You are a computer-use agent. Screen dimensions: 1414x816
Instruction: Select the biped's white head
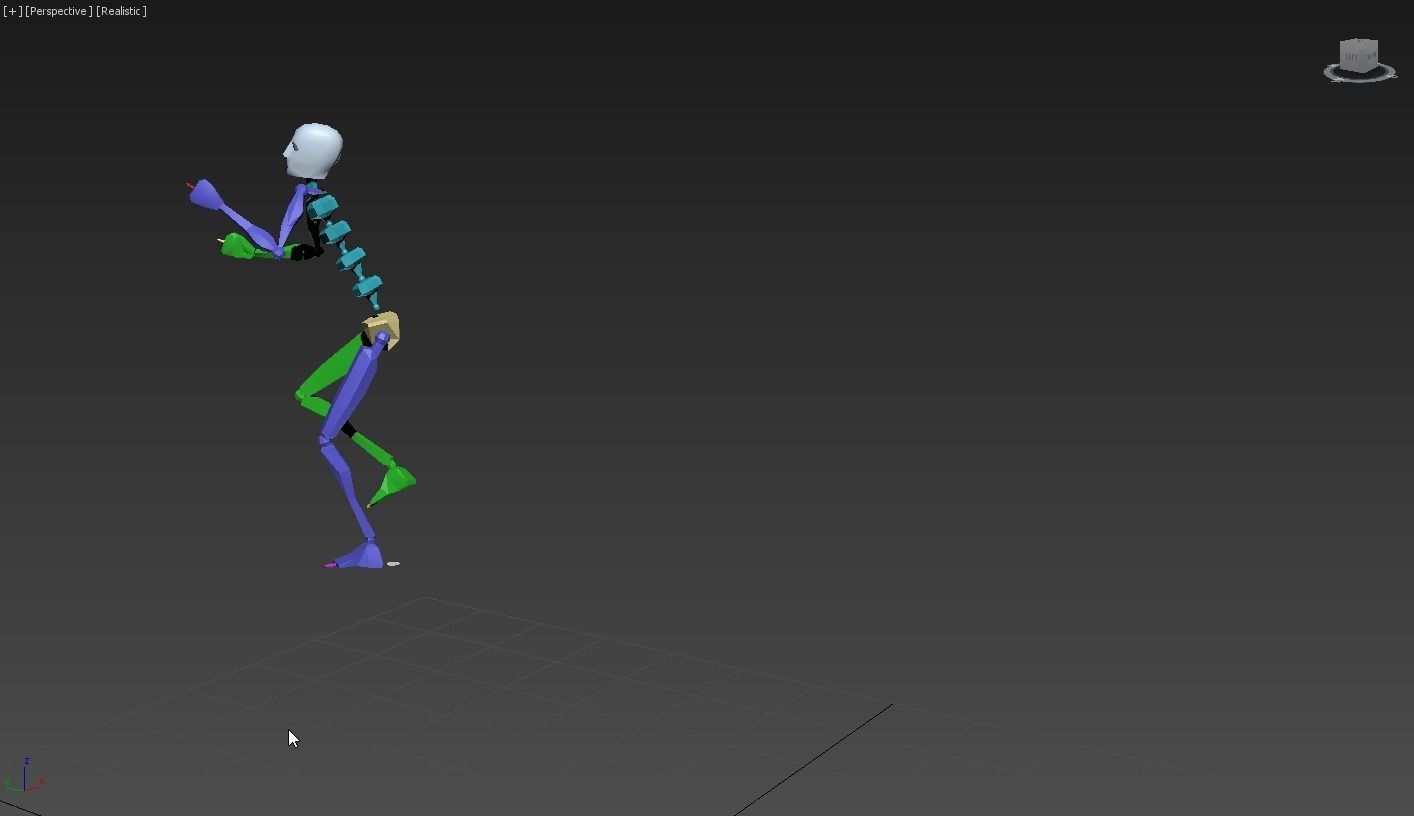coord(313,152)
